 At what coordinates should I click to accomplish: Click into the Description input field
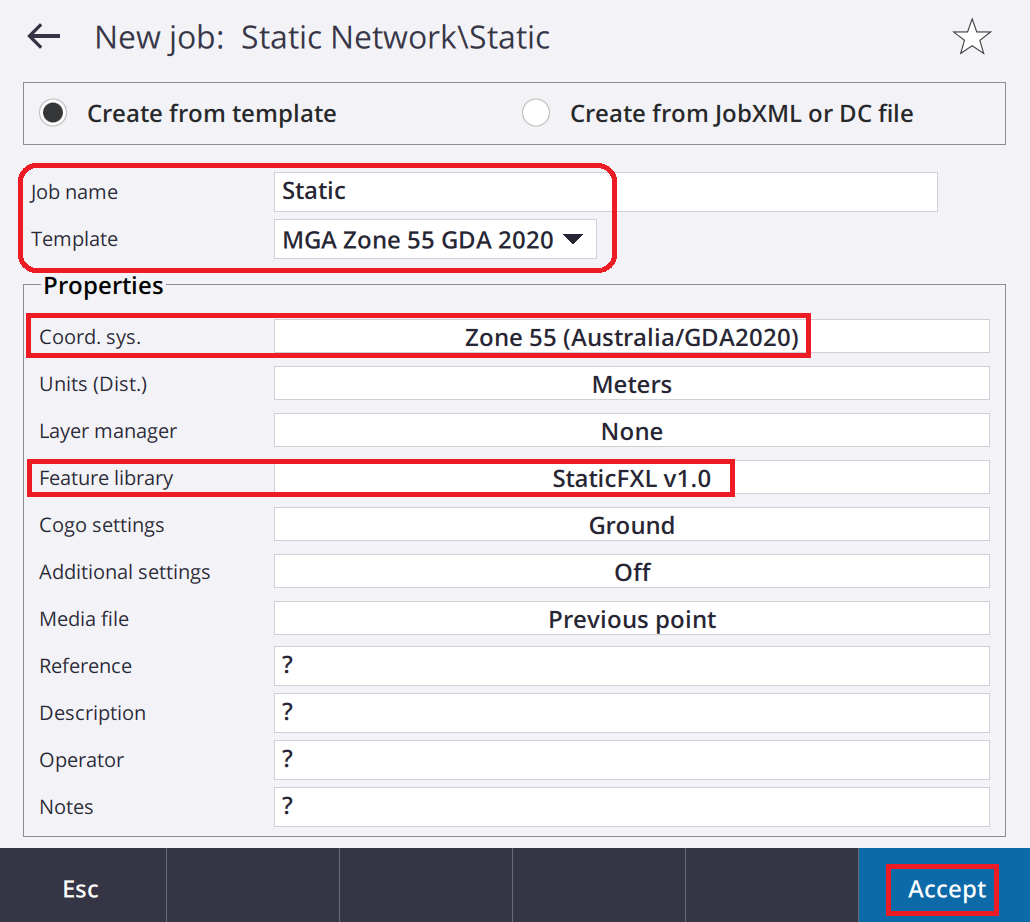coord(632,713)
